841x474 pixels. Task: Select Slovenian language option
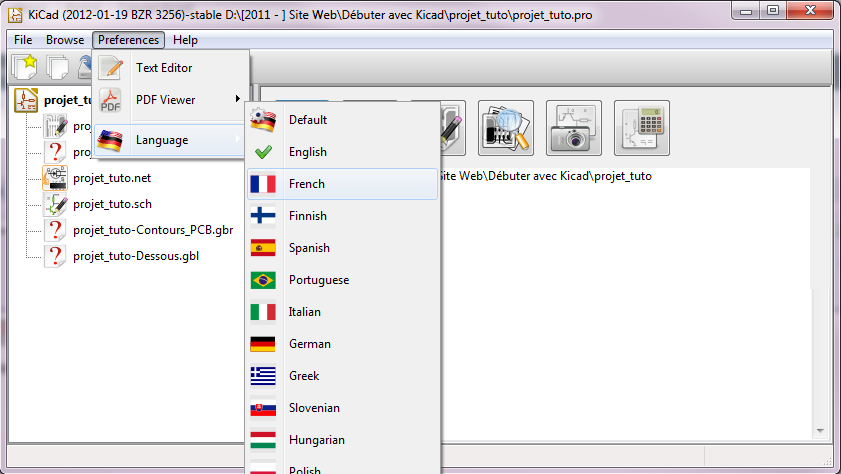[342, 408]
